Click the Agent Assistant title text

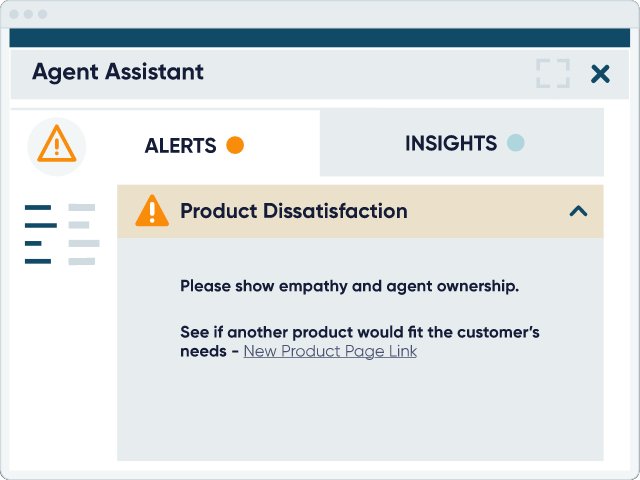click(118, 72)
